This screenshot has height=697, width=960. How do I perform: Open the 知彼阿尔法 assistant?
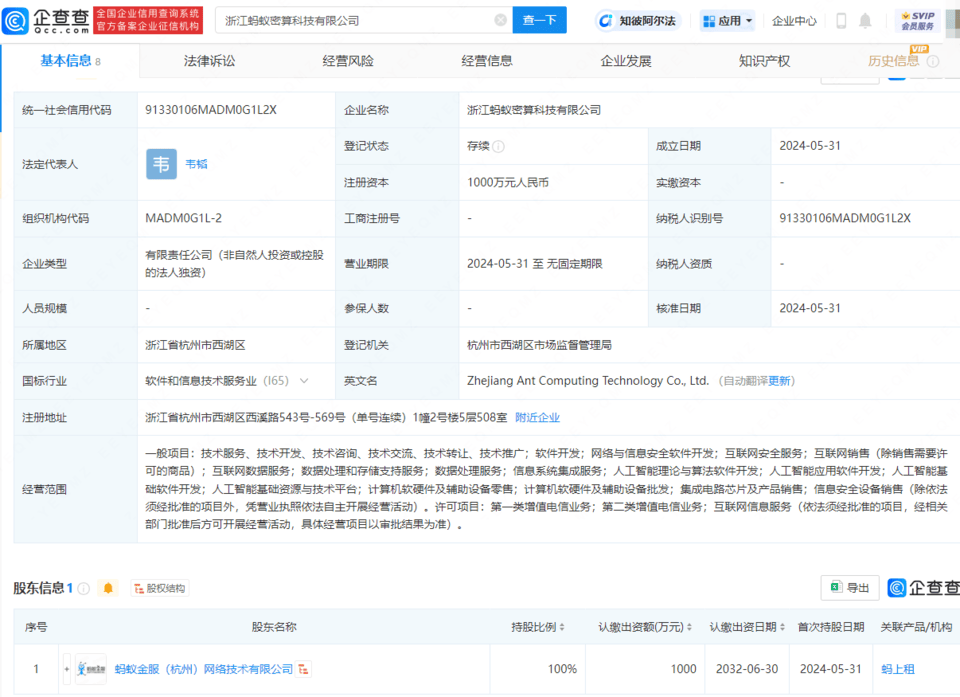click(638, 21)
